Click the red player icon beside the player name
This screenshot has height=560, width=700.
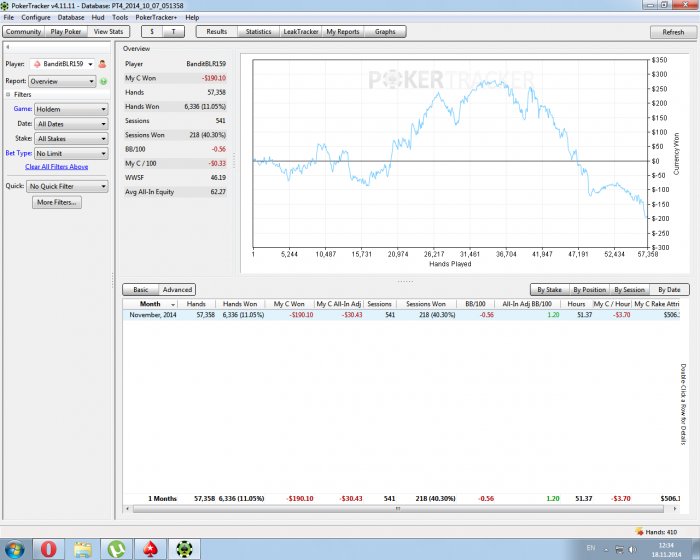102,64
